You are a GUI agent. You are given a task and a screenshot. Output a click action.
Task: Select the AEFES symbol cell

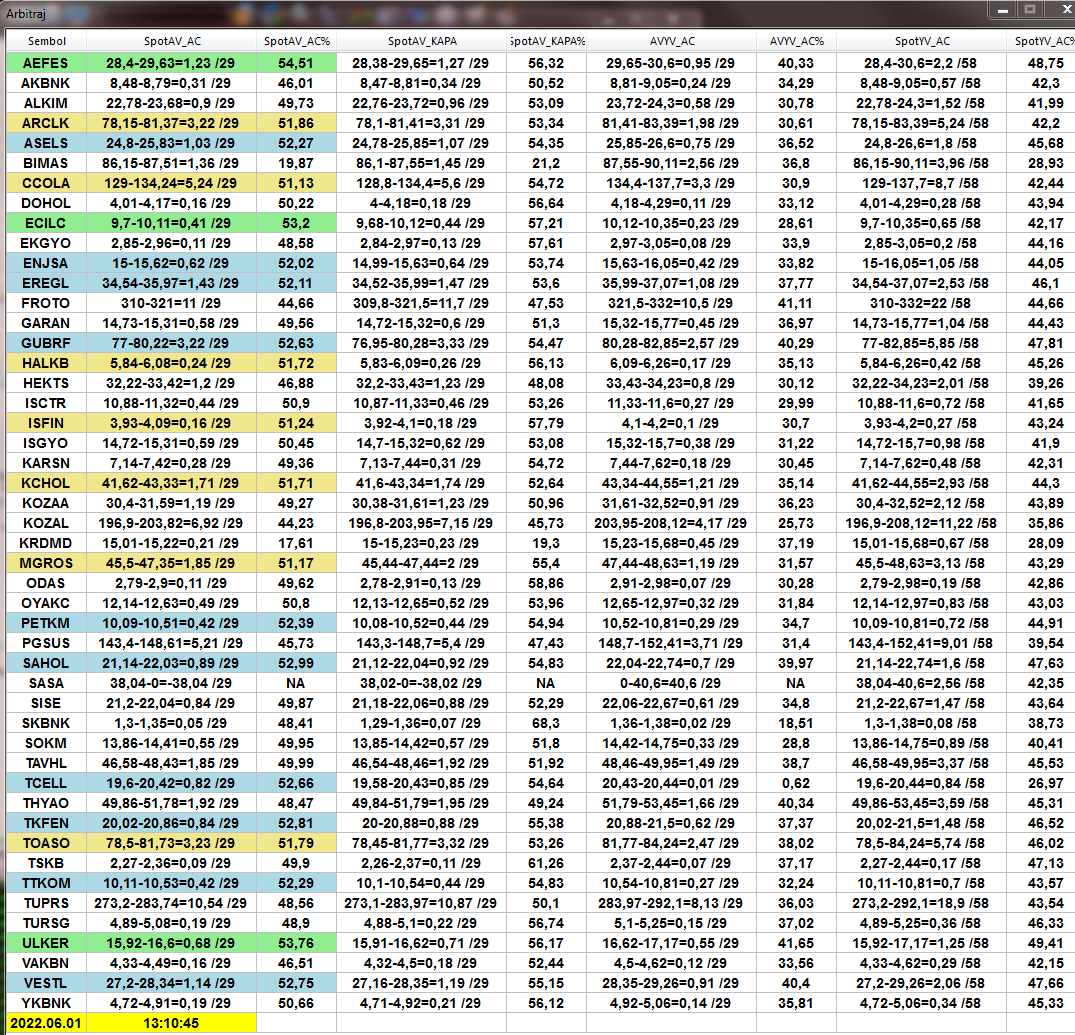(x=46, y=63)
